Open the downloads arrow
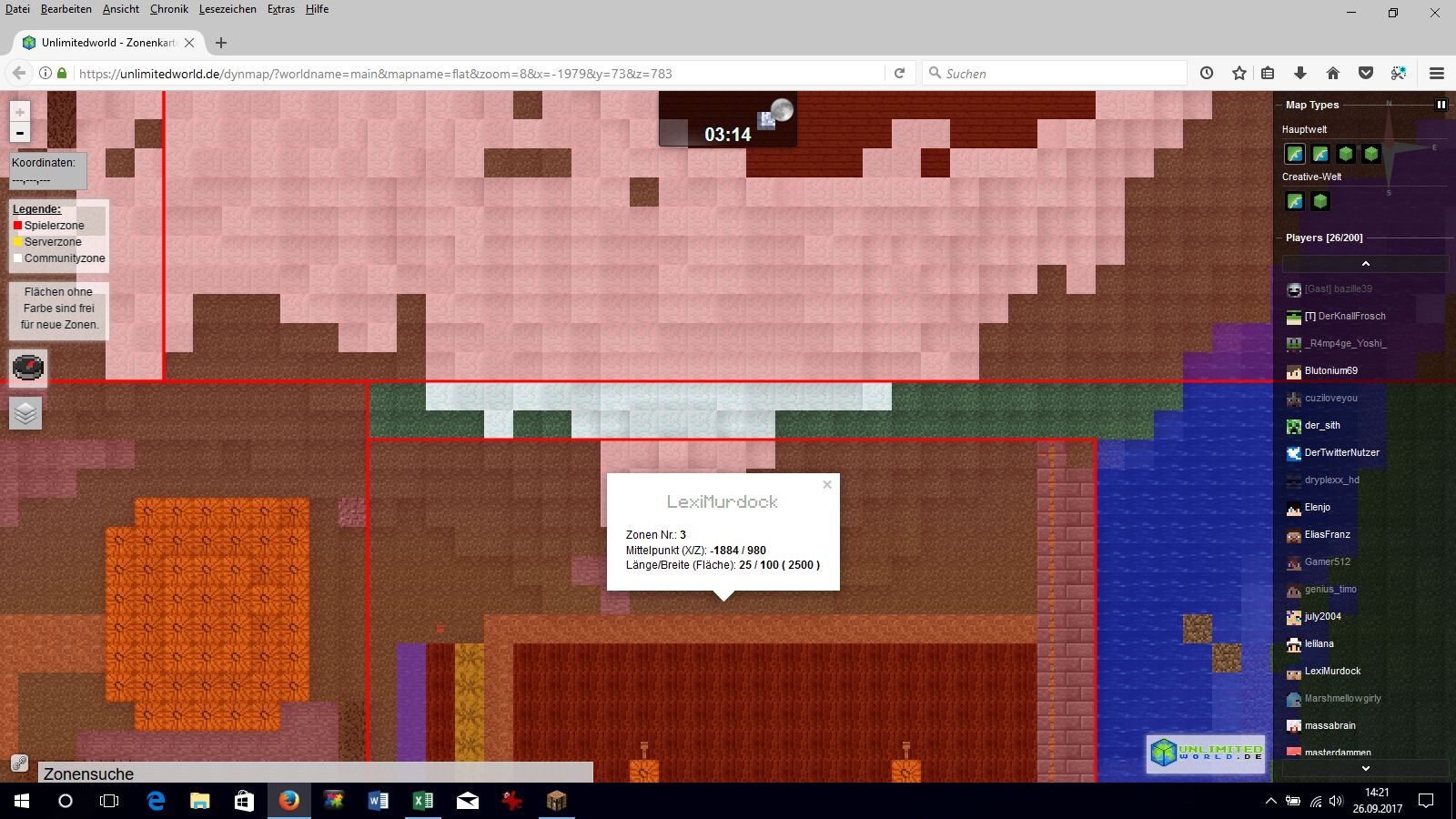 pos(1300,73)
